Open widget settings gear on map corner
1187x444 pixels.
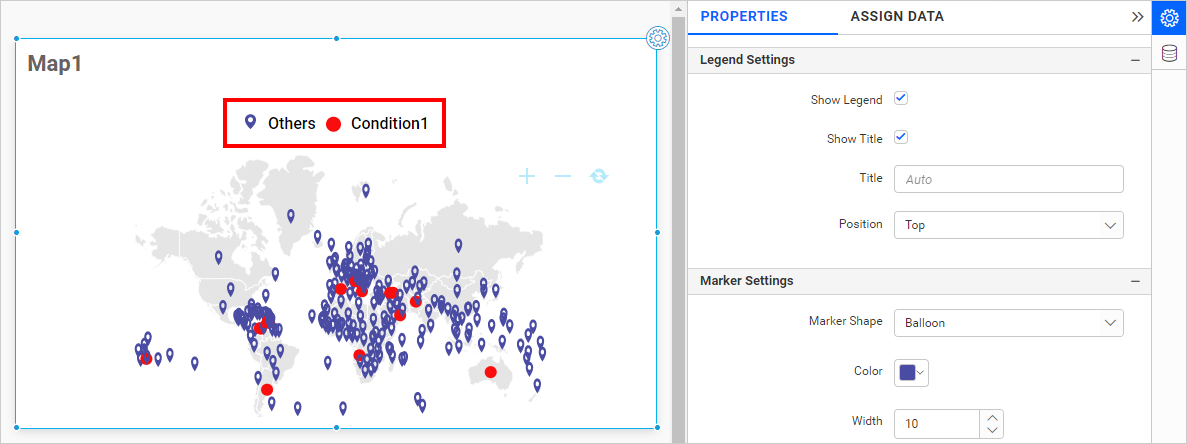pos(657,38)
